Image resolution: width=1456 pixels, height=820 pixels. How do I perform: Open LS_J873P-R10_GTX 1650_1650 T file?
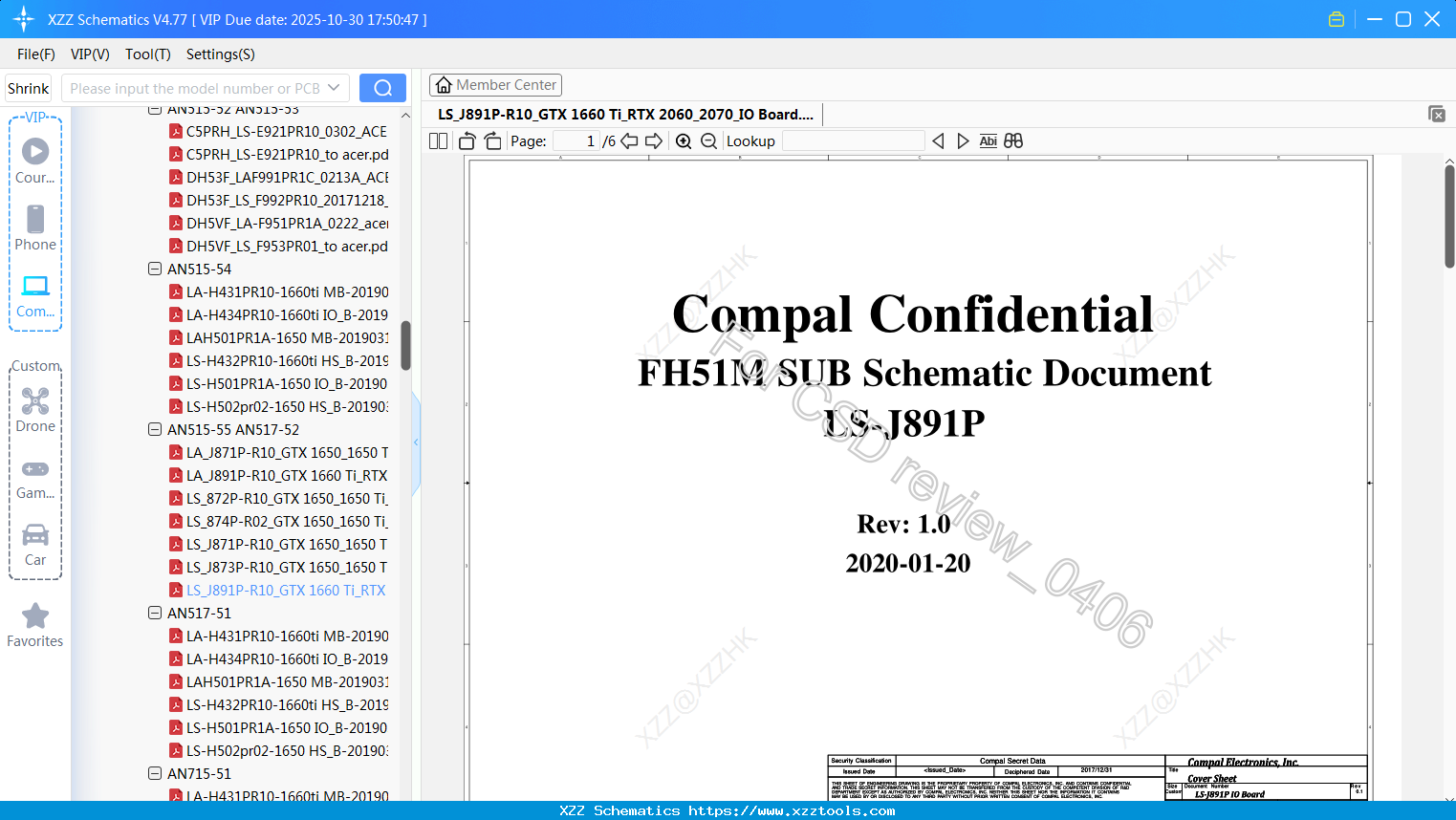point(287,567)
